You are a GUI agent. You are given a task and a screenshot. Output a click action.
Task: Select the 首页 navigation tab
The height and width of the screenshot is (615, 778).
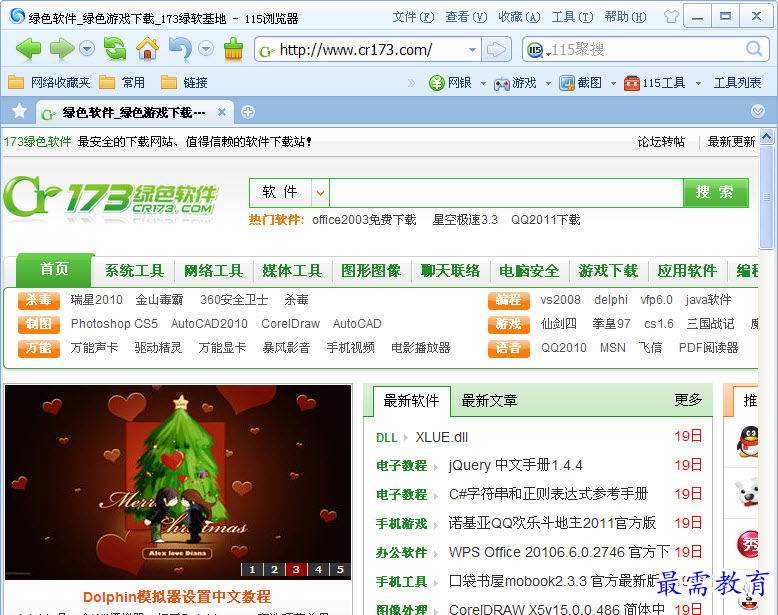tap(54, 269)
